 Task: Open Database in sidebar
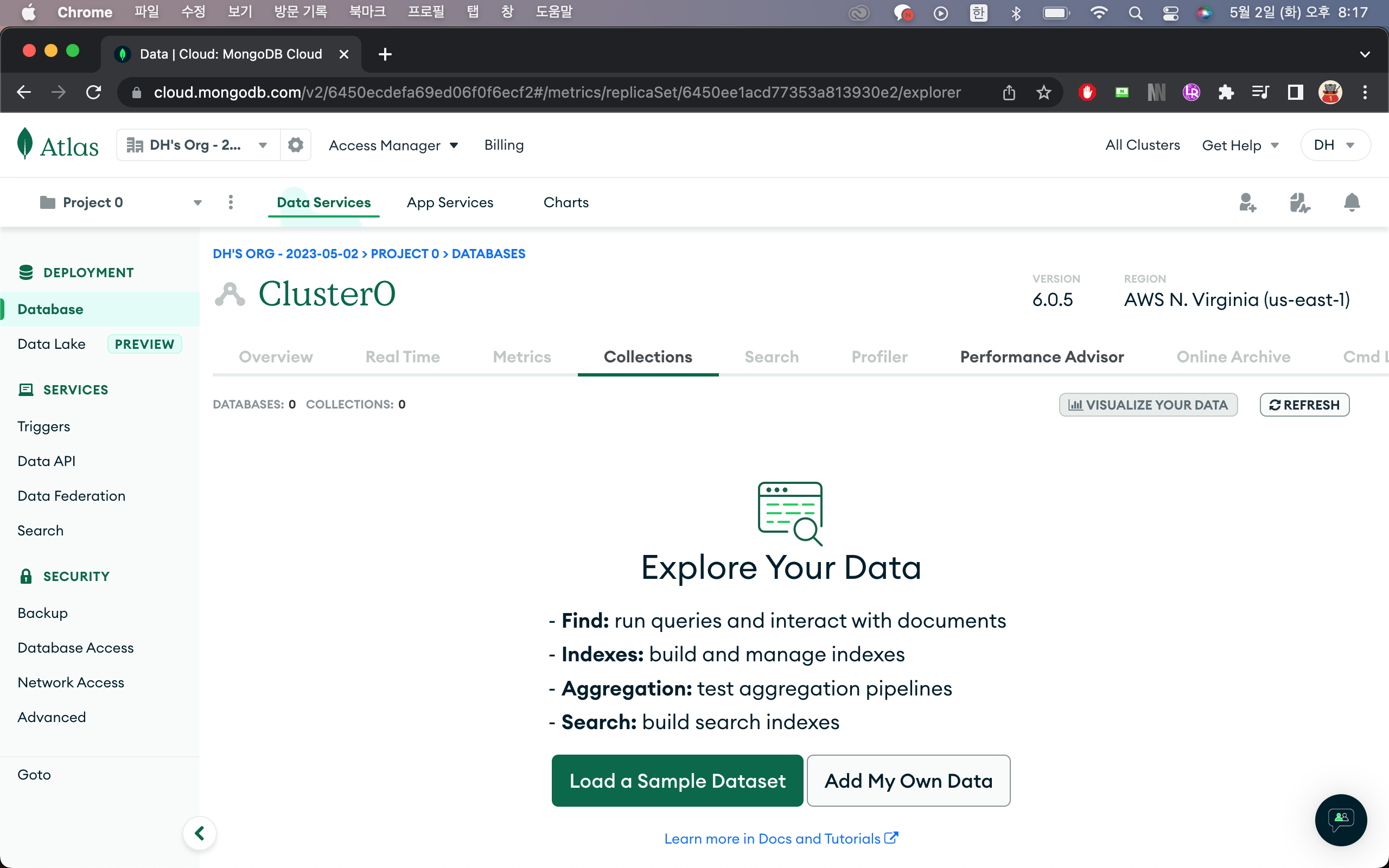click(x=100, y=309)
